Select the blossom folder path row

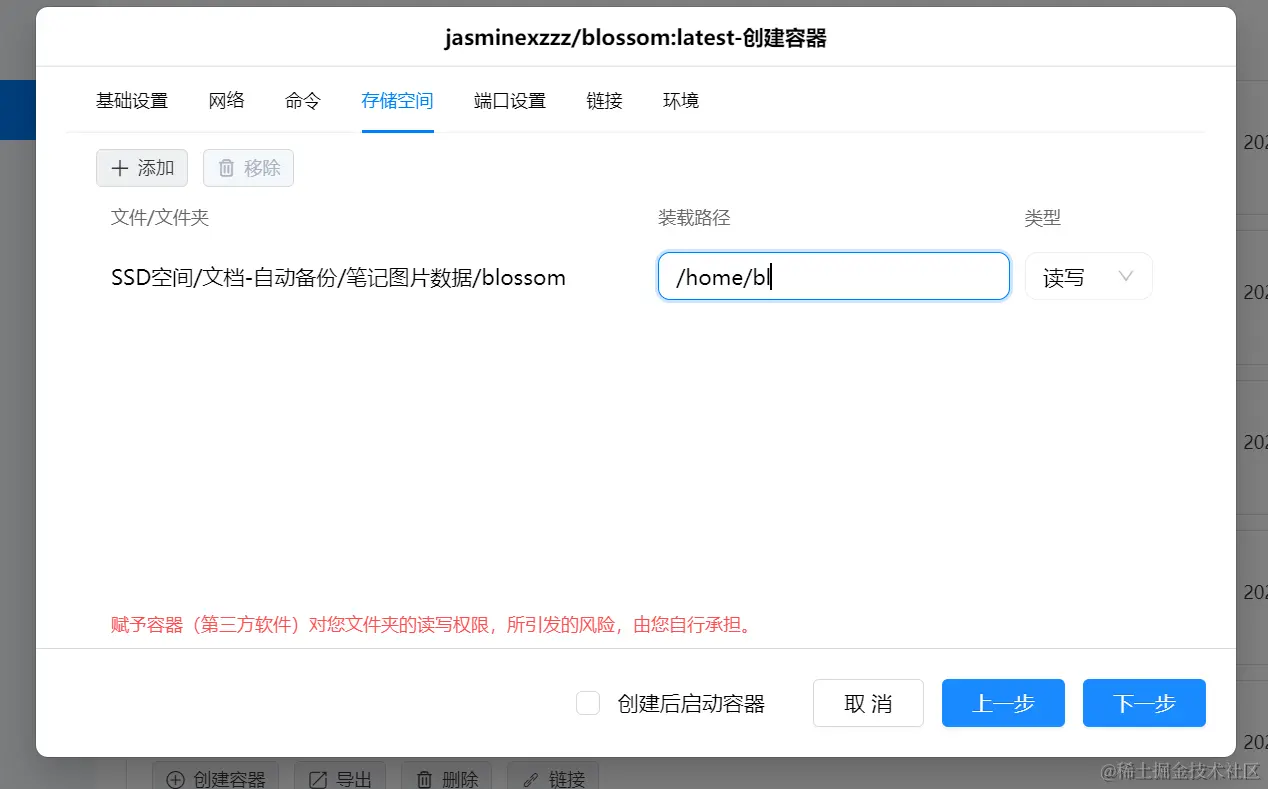337,277
